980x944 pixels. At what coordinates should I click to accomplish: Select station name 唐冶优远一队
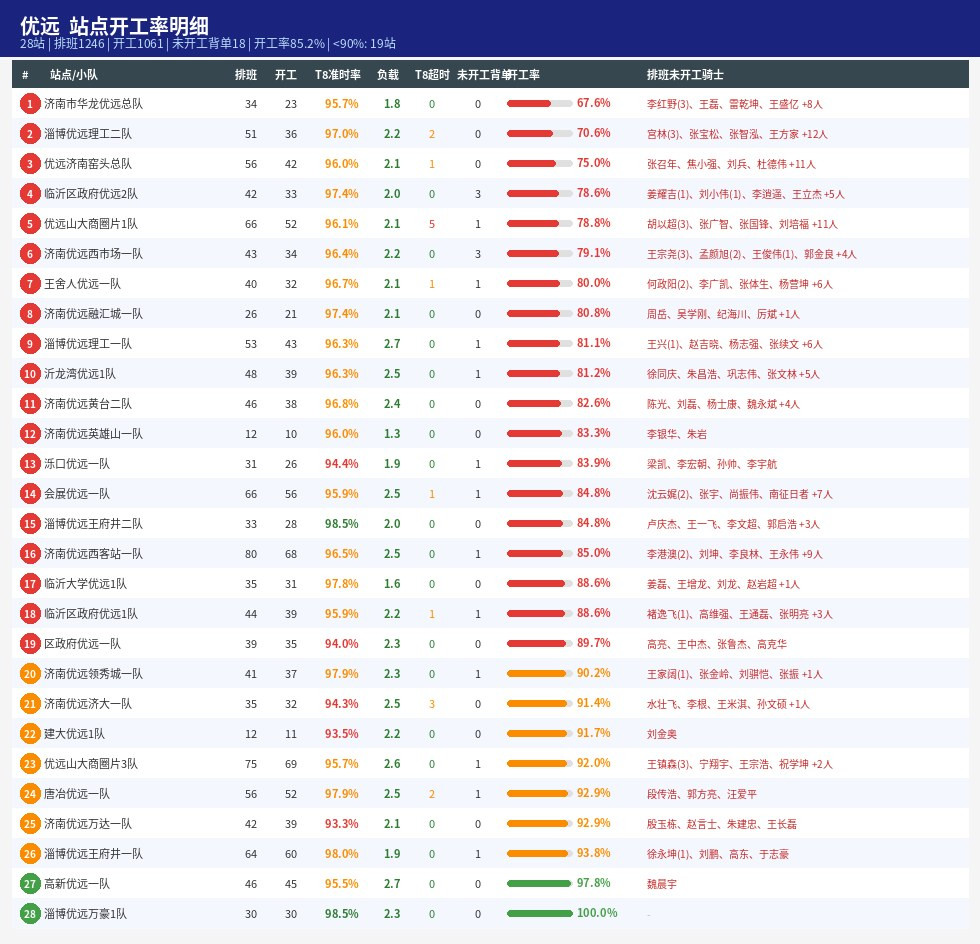pos(76,794)
